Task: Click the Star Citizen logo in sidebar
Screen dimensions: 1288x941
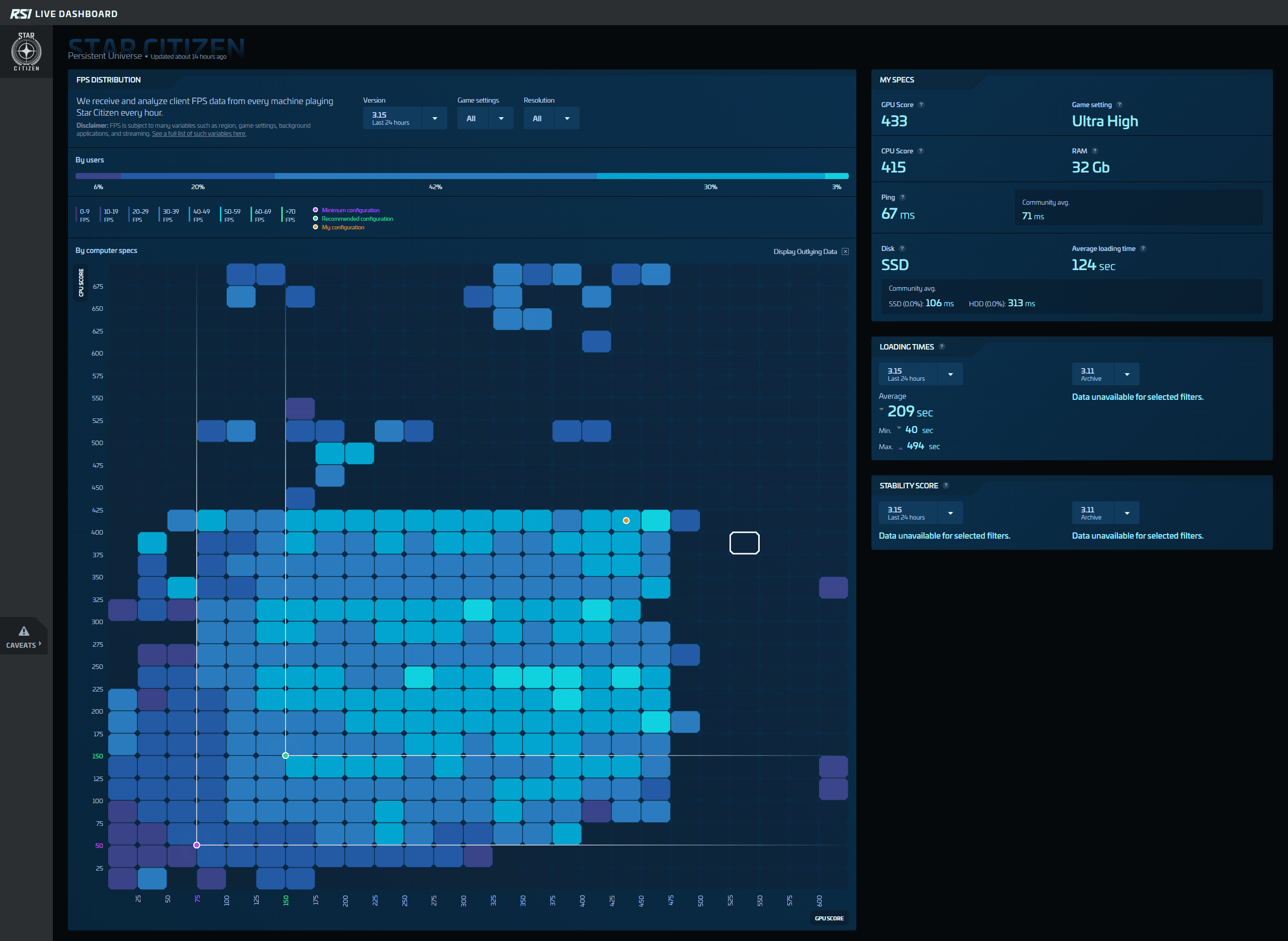Action: click(26, 51)
